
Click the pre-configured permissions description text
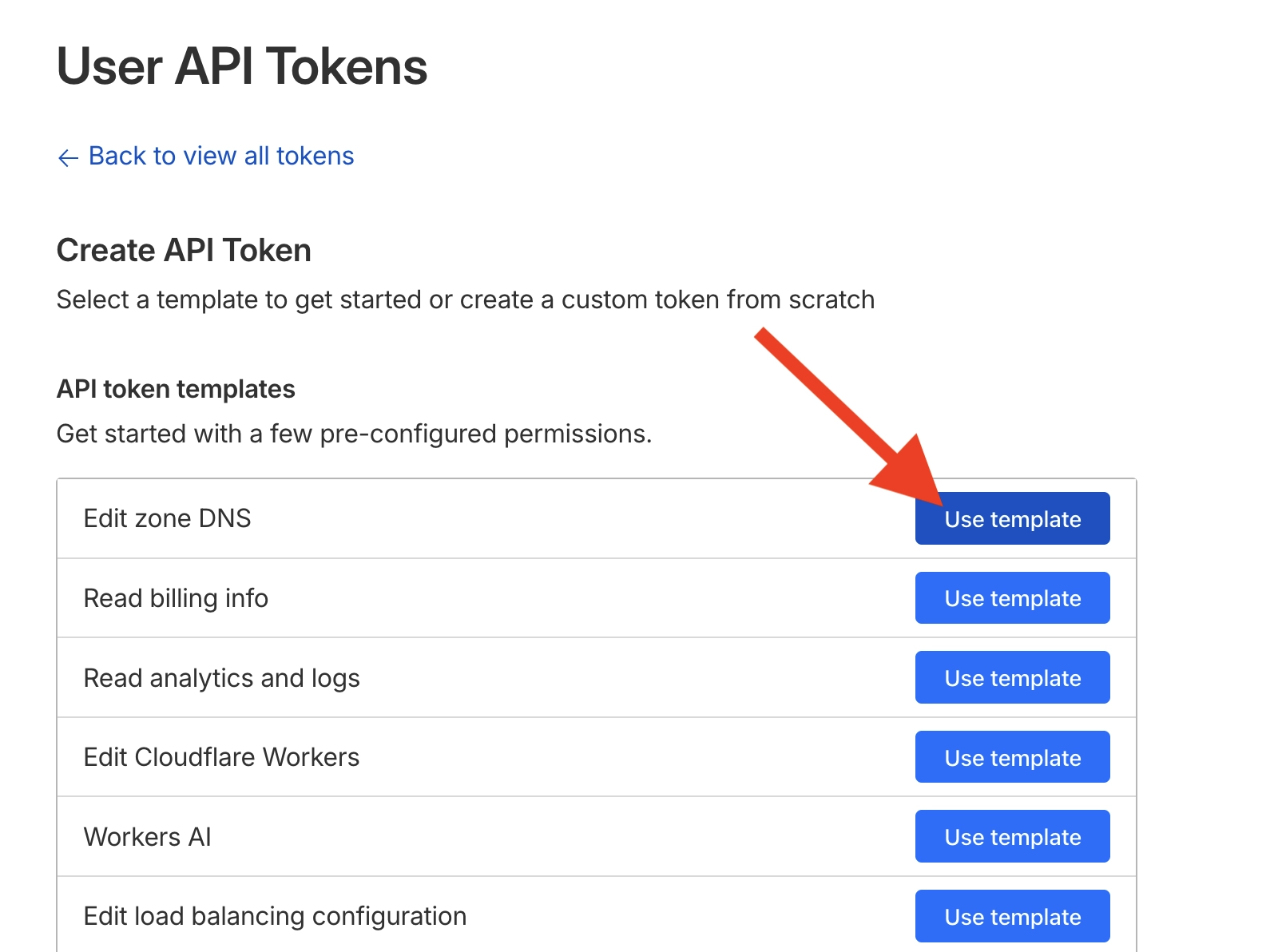[354, 434]
